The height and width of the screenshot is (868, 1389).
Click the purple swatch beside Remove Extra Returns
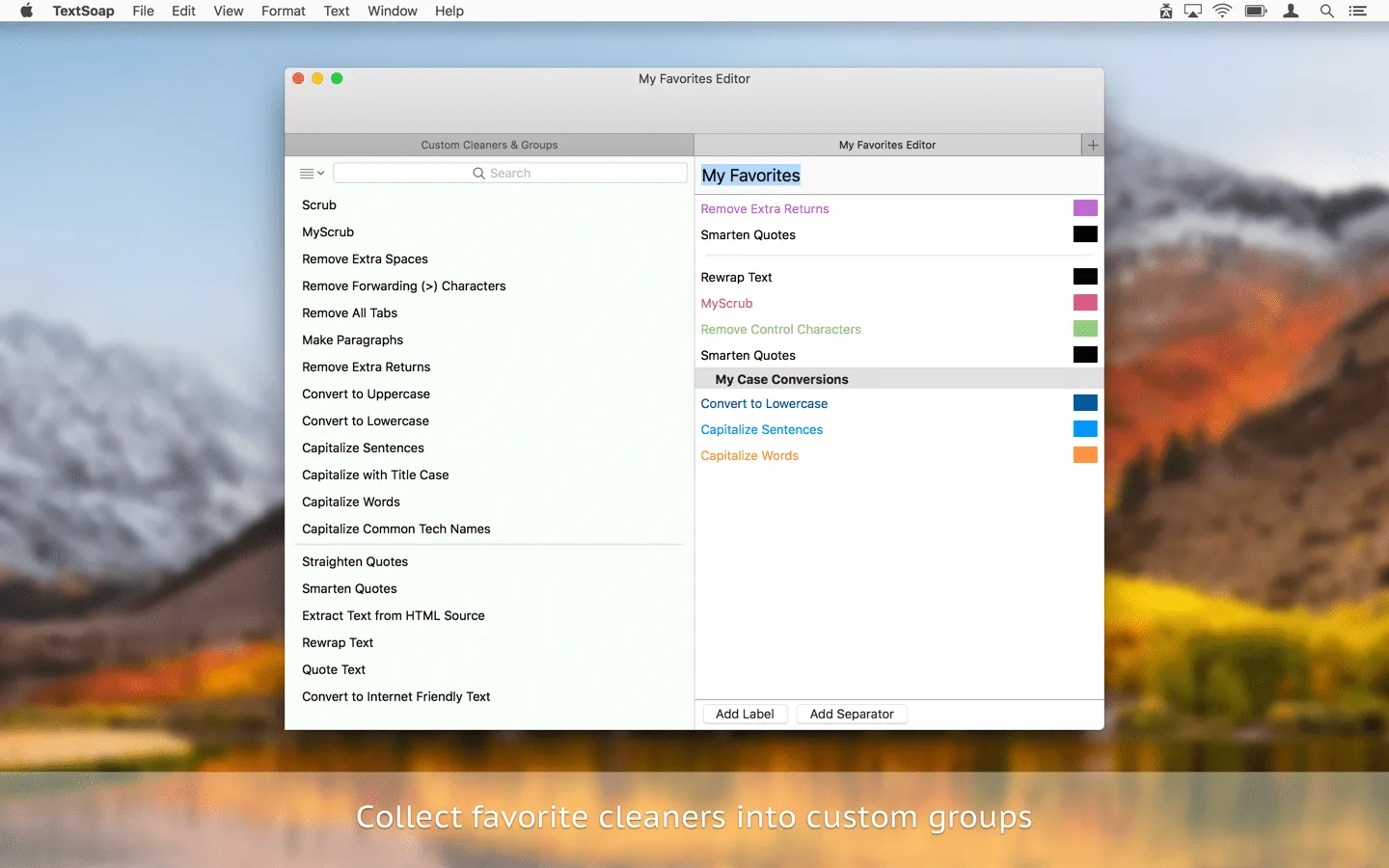tap(1085, 207)
